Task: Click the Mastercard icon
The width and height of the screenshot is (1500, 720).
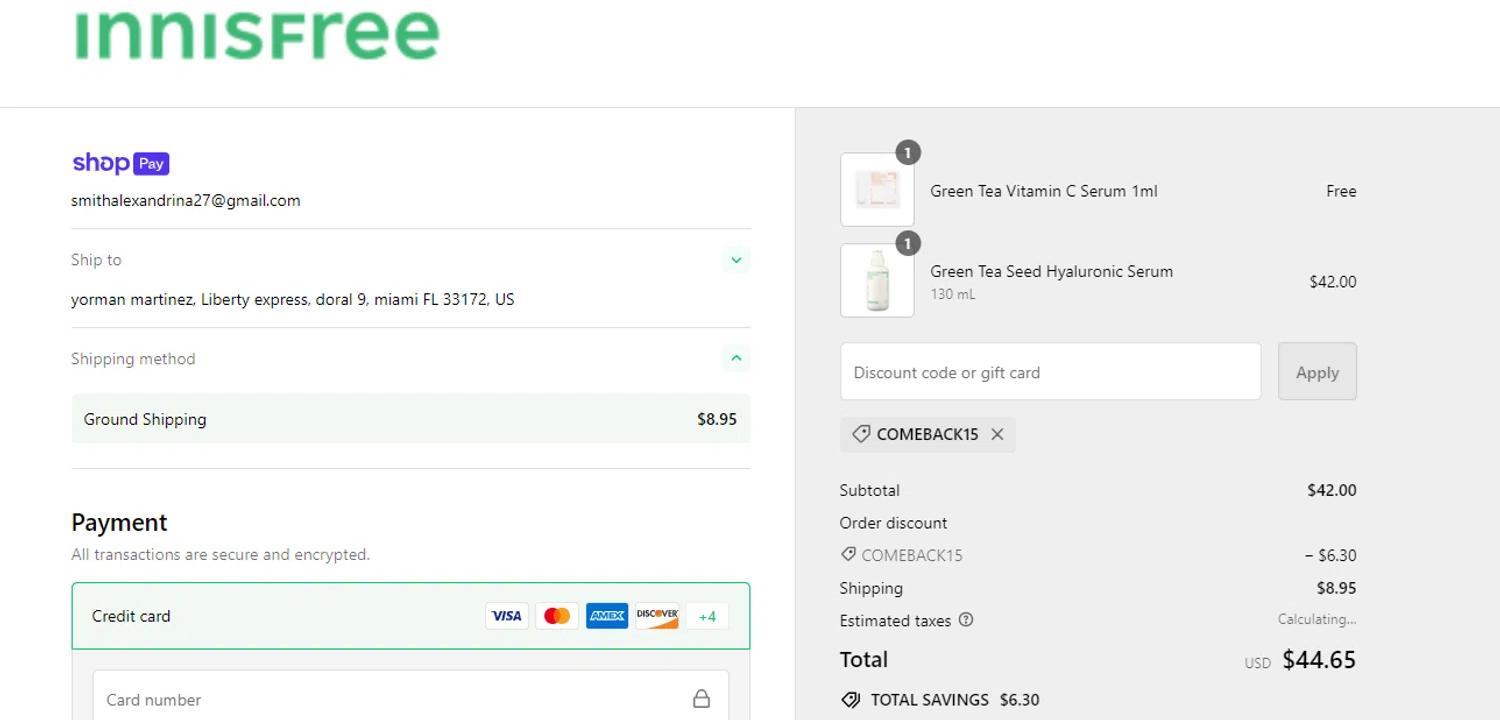Action: [557, 616]
